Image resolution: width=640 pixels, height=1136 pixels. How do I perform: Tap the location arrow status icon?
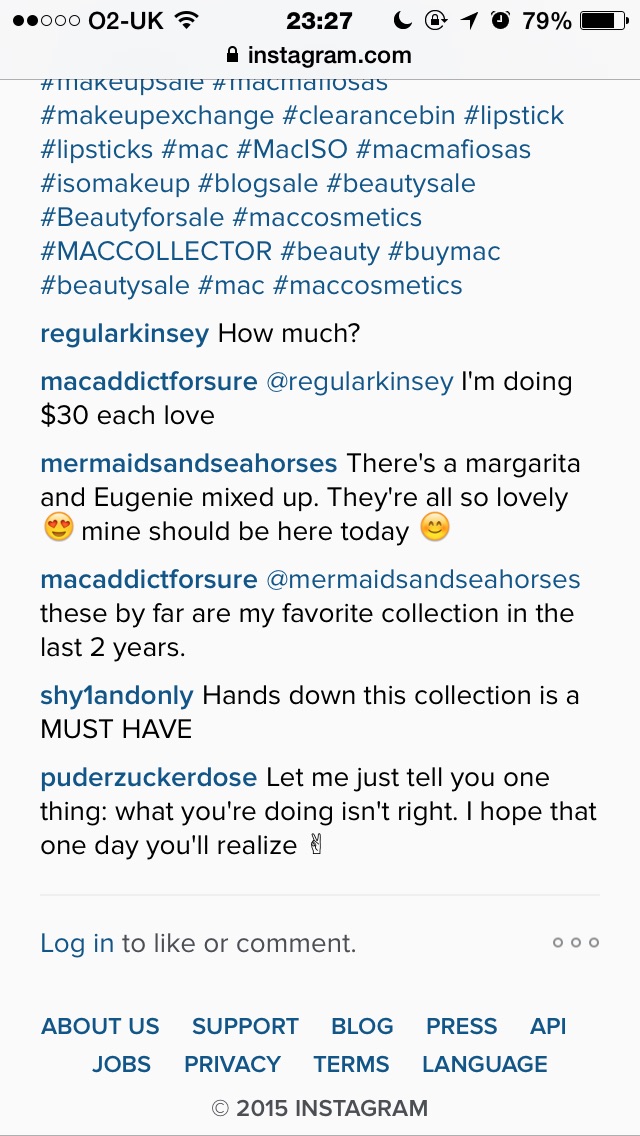tap(470, 21)
